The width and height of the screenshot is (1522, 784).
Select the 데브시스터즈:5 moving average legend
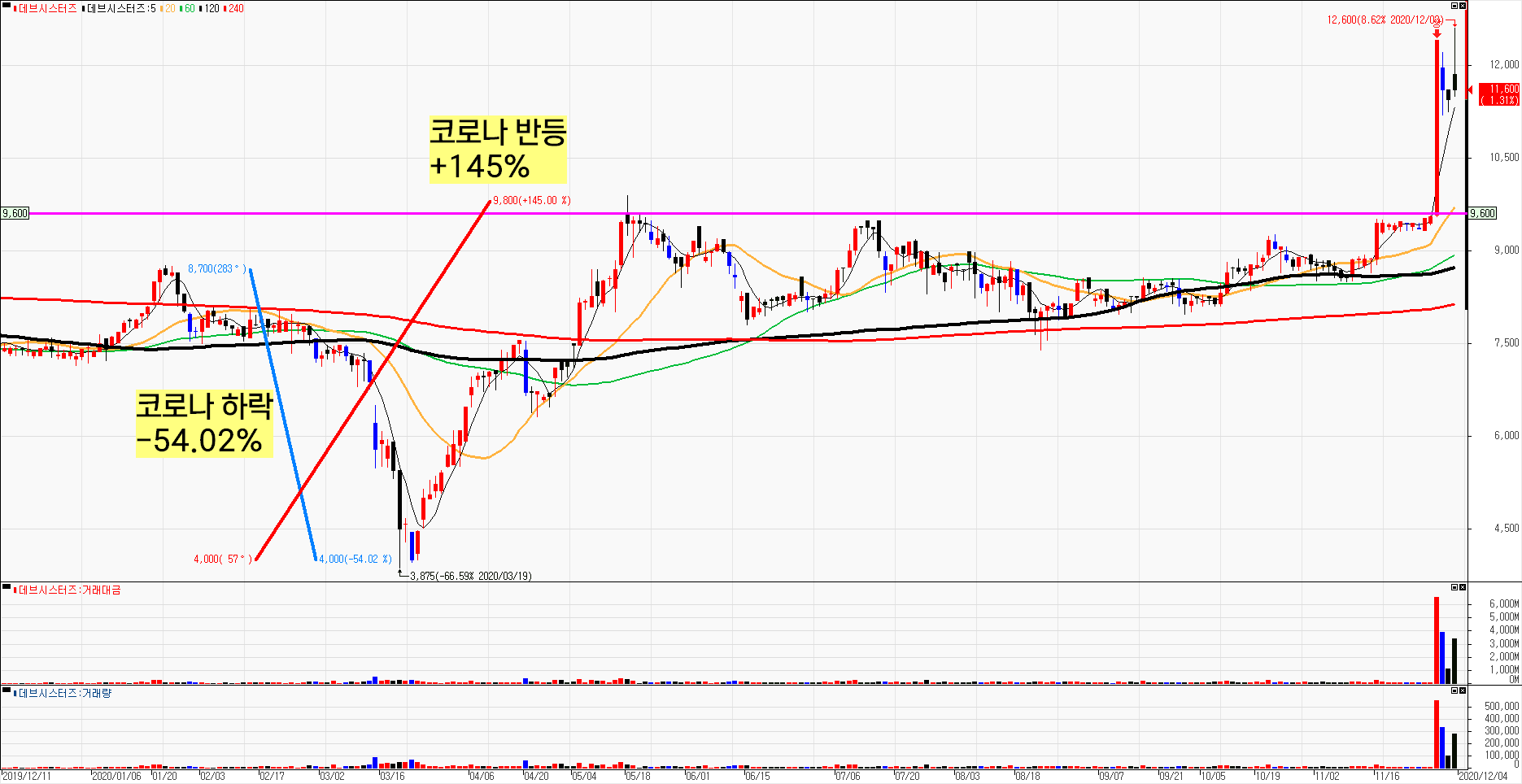click(x=120, y=8)
